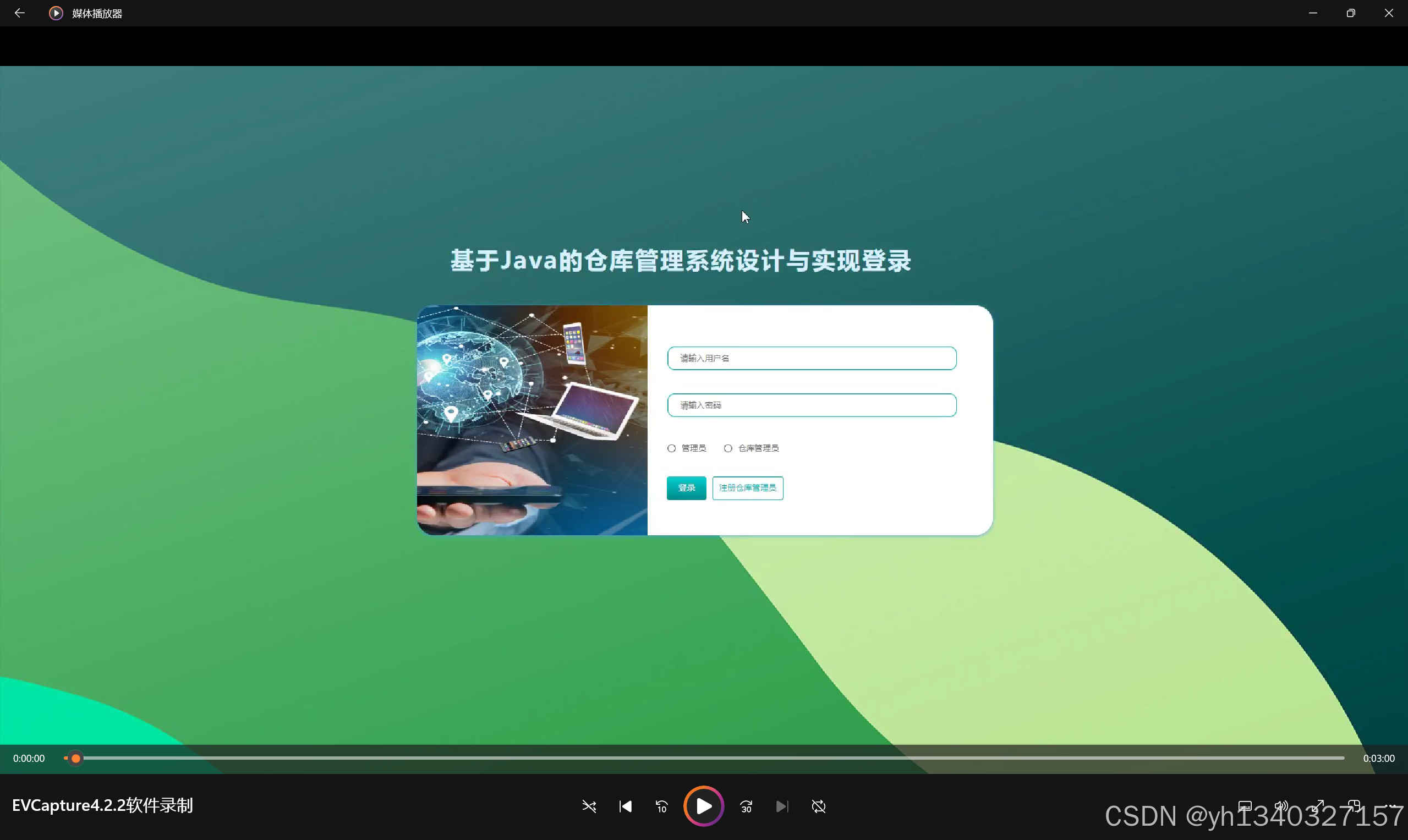Minimize the media player window
The height and width of the screenshot is (840, 1408).
point(1313,13)
